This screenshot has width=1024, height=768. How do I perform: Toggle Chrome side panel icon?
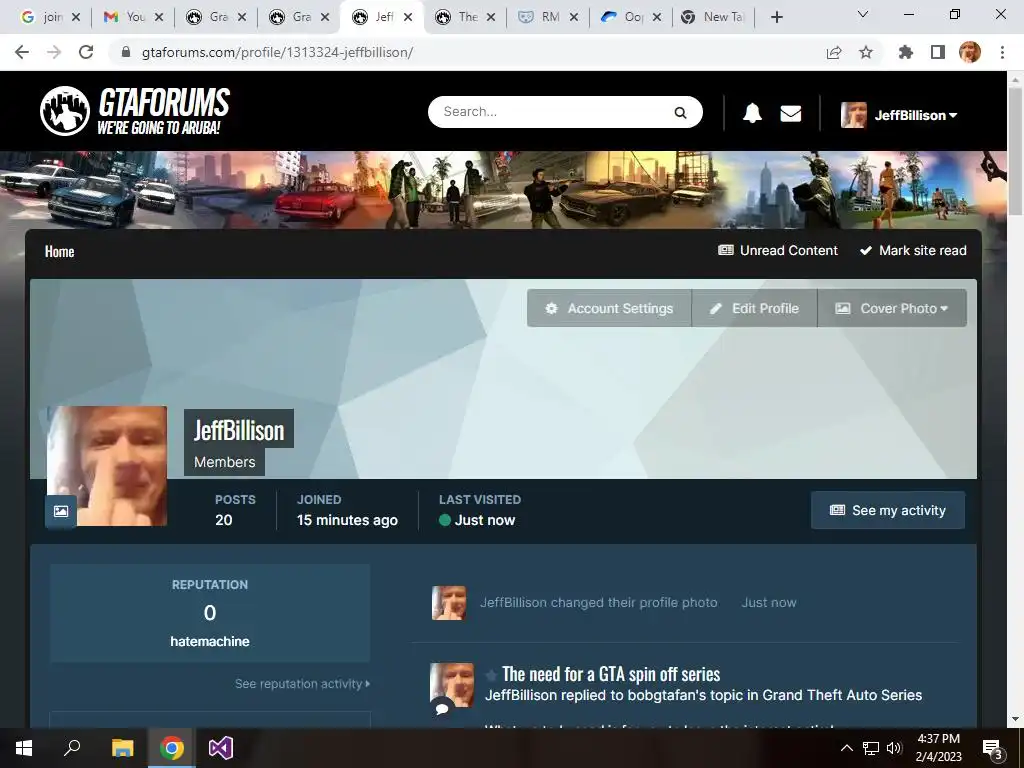(938, 52)
